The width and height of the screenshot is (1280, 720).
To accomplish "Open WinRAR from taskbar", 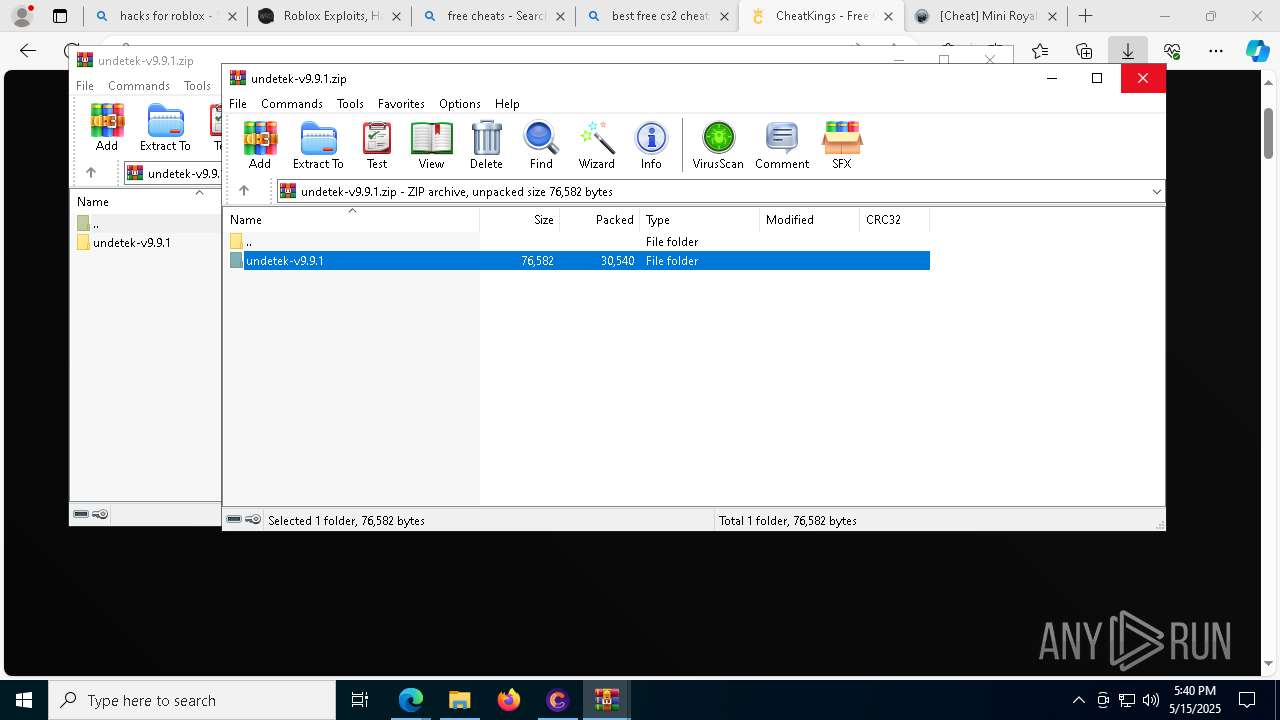I will pyautogui.click(x=606, y=700).
